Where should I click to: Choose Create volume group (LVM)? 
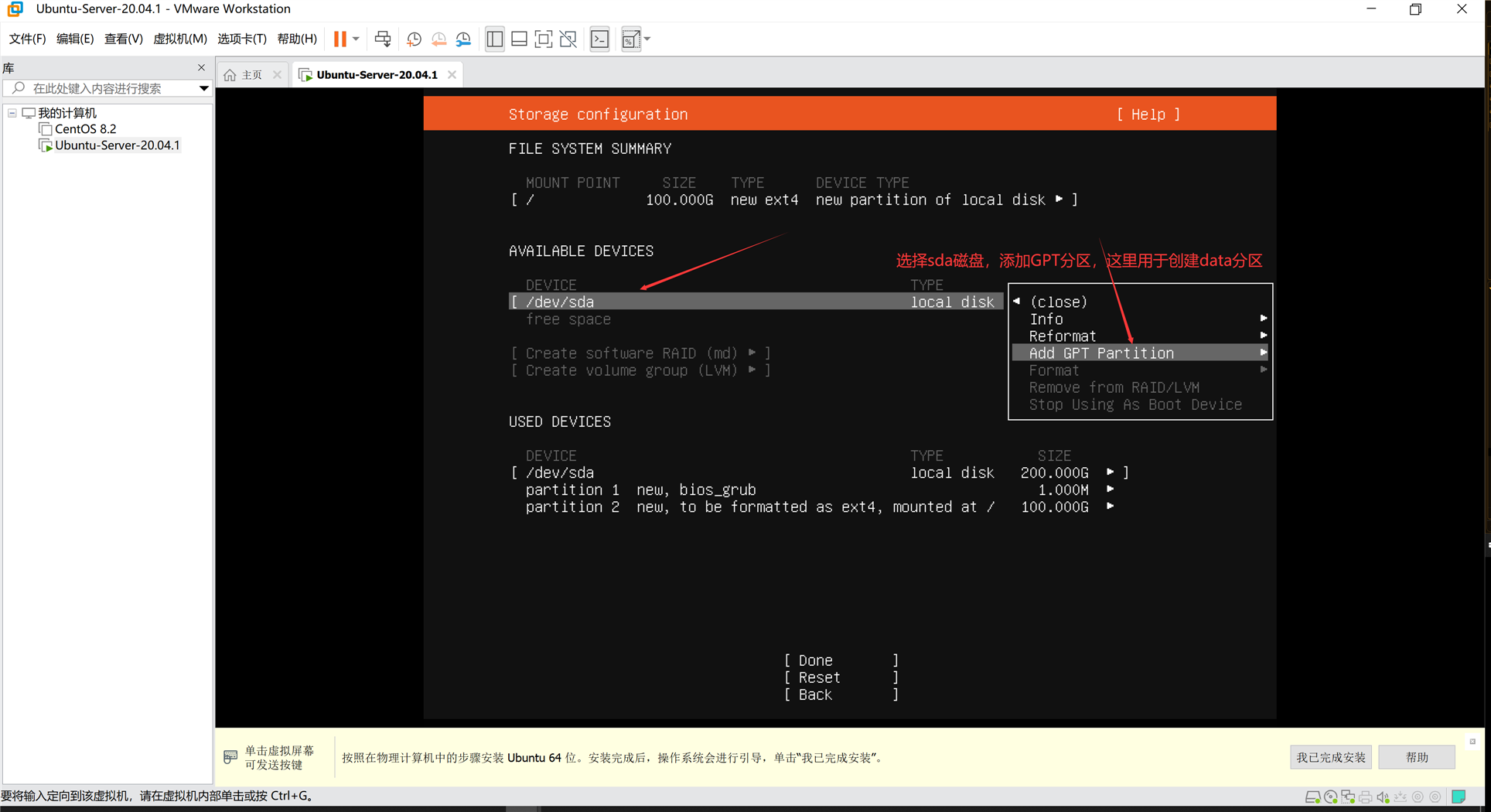coord(640,370)
